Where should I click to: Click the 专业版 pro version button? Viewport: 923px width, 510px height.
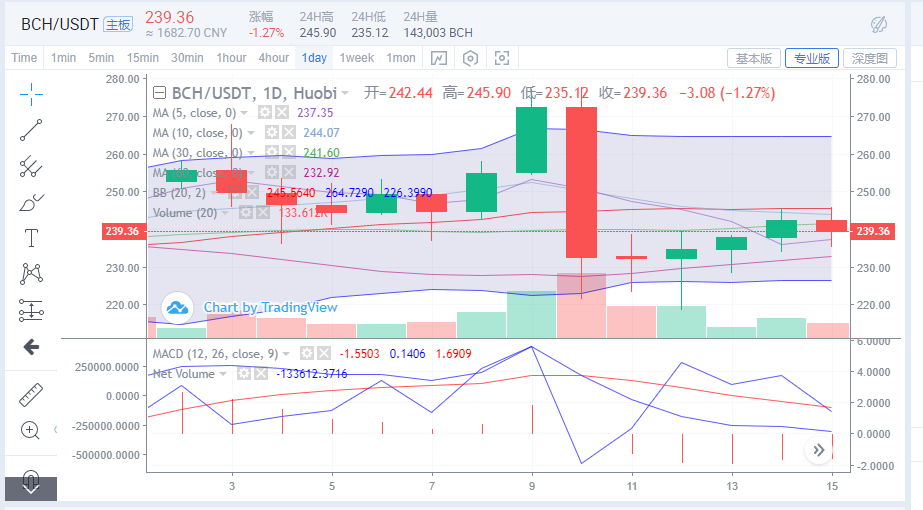point(812,58)
